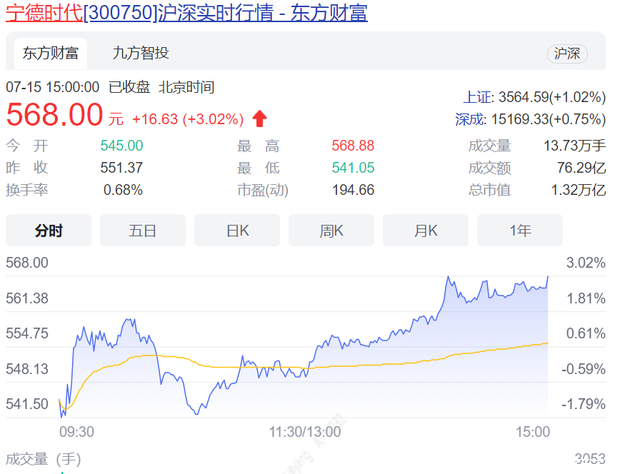
Task: Click the y-axis label 541.50
Action: pyautogui.click(x=27, y=404)
